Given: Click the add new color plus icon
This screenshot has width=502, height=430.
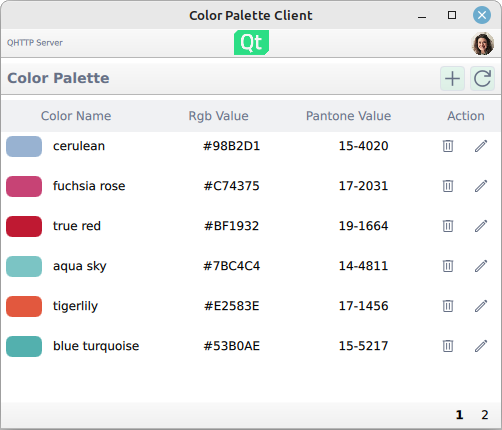Looking at the screenshot, I should 452,79.
